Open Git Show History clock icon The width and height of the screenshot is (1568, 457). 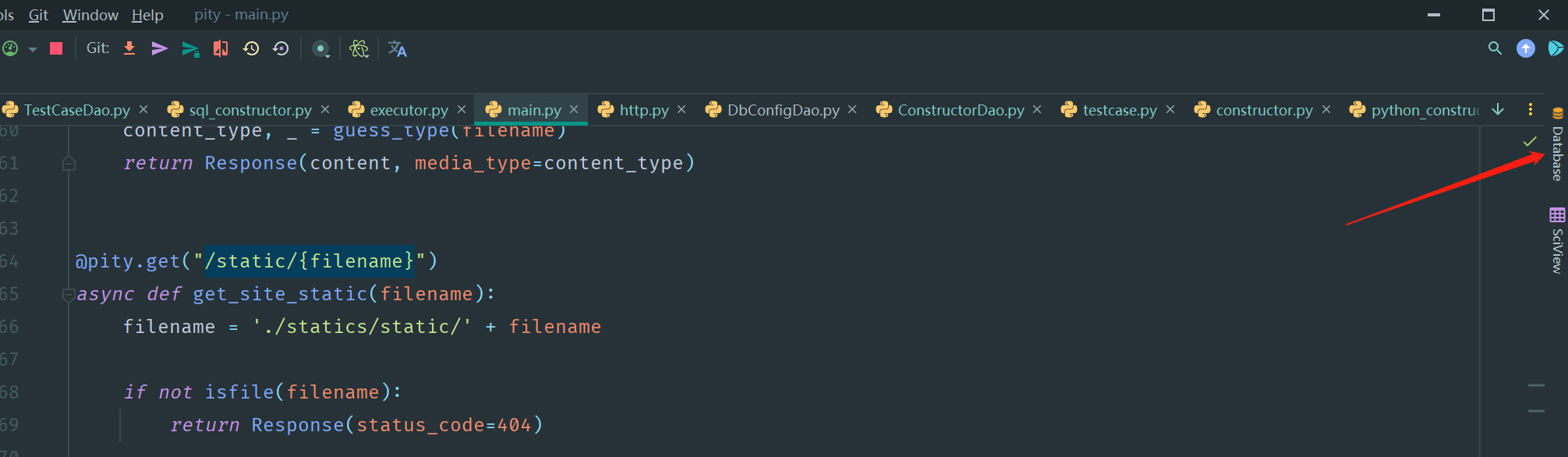[x=251, y=48]
